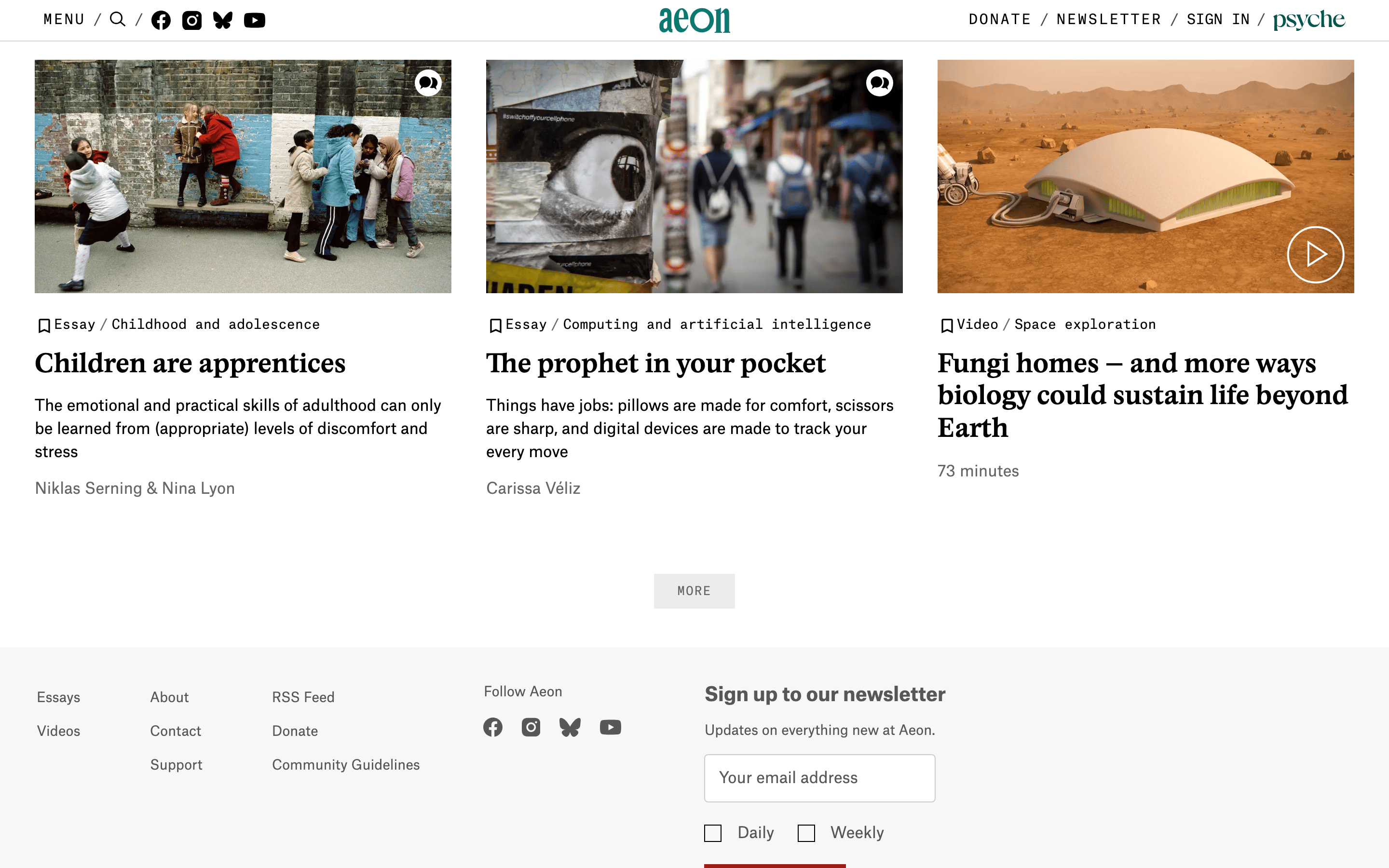1389x868 pixels.
Task: Open comments bubble on Children are apprentices image
Action: 428,83
